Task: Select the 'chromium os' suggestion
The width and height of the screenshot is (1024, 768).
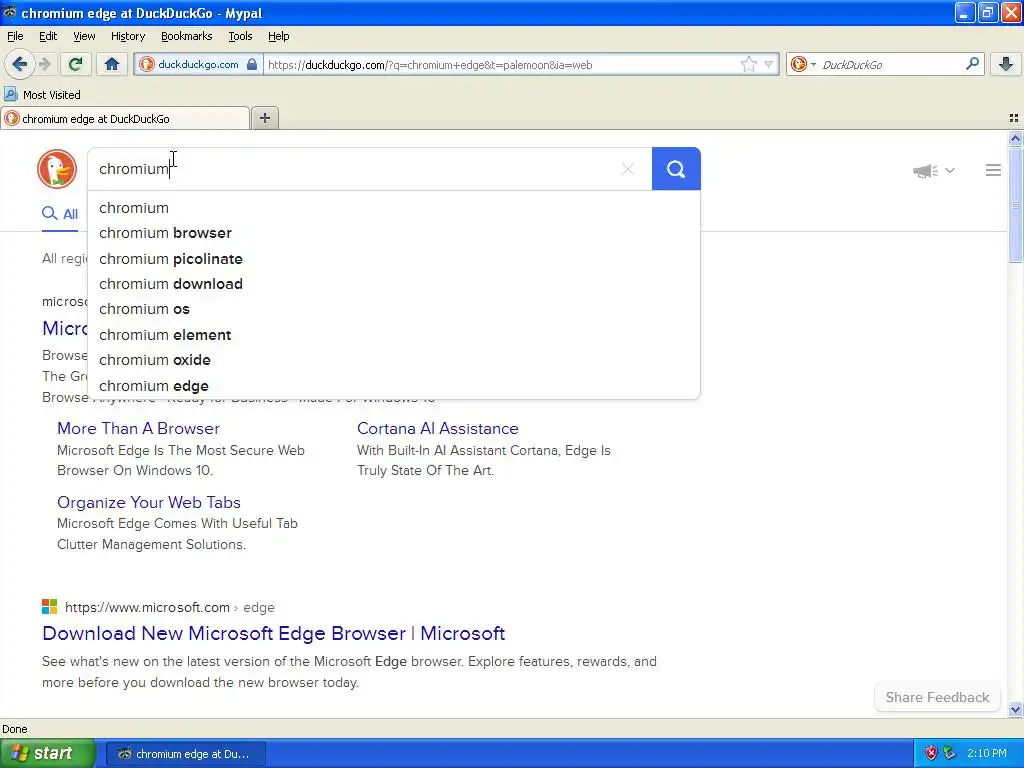Action: coord(394,310)
